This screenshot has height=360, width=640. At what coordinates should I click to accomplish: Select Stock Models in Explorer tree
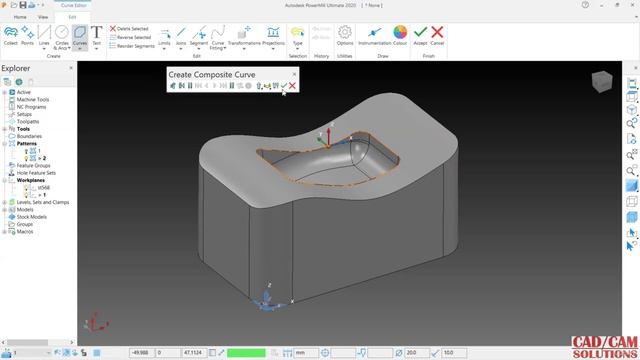click(31, 217)
